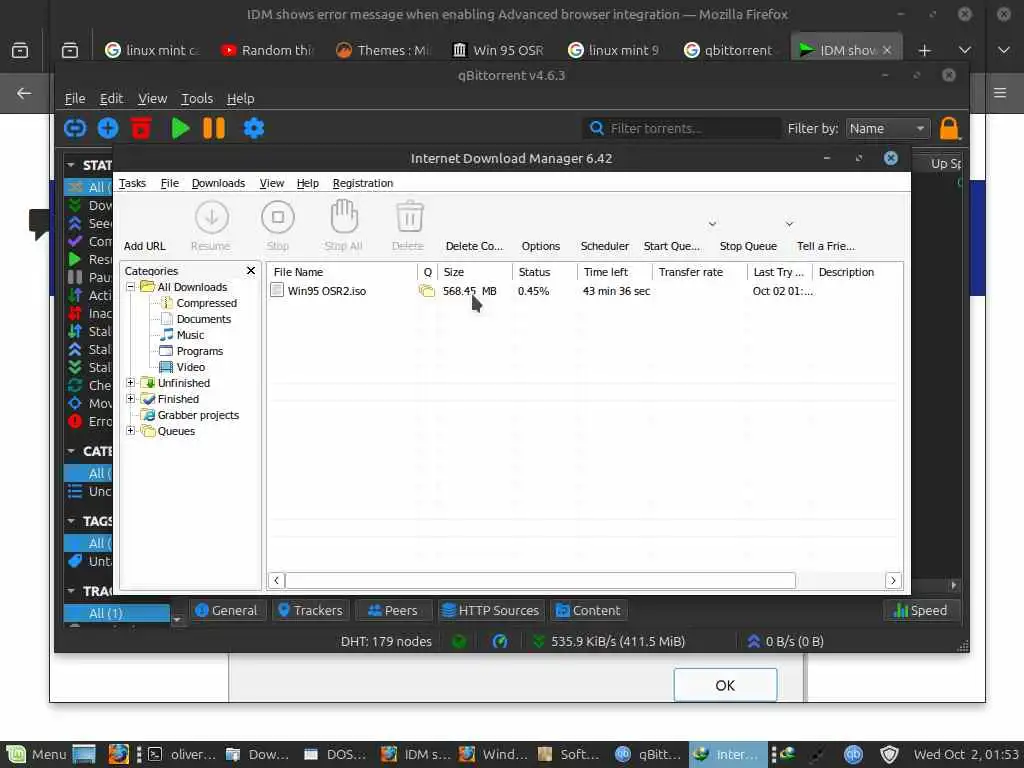
Task: Click the Add URL toolbar button
Action: [144, 246]
